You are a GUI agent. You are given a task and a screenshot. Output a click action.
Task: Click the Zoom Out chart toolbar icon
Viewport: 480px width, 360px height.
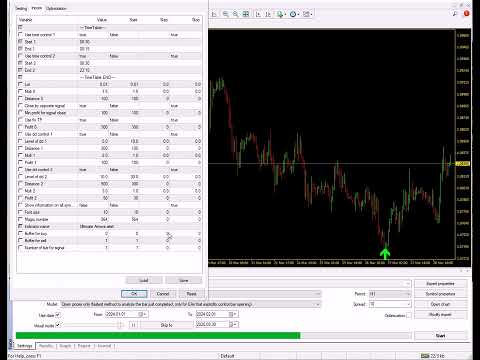(236, 14)
